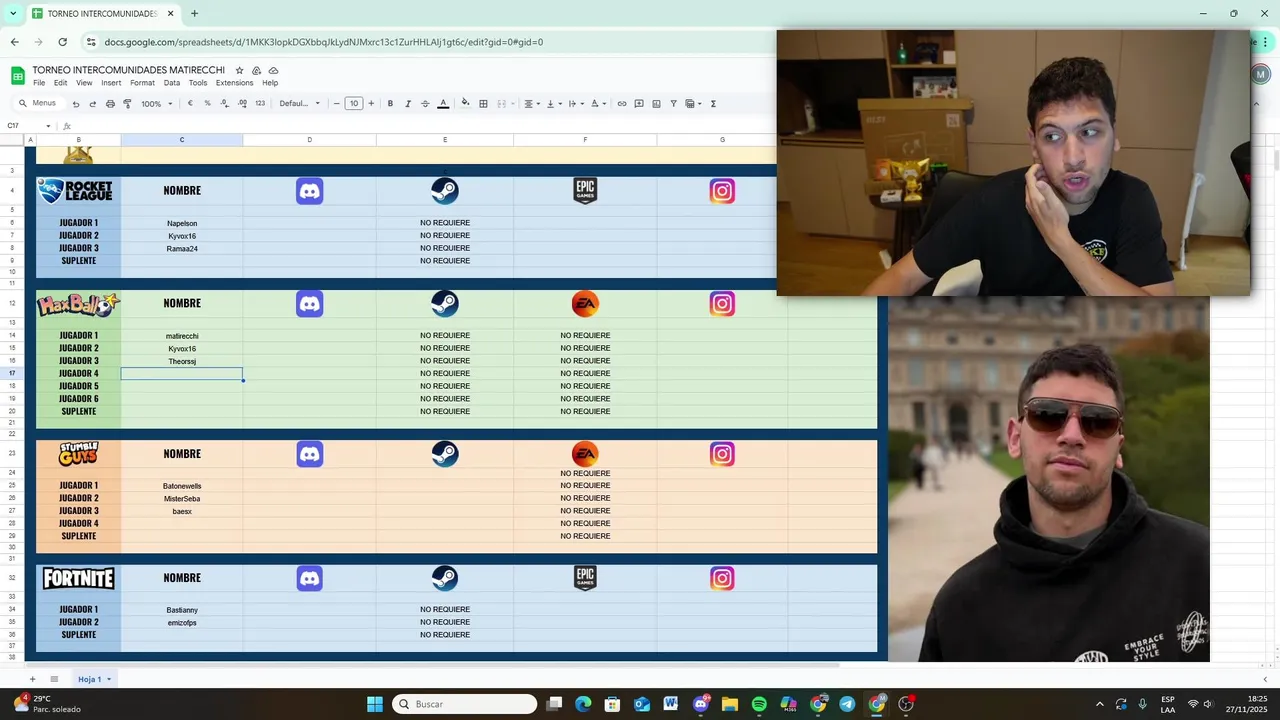Toggle italic formatting
1280x720 pixels.
point(407,104)
